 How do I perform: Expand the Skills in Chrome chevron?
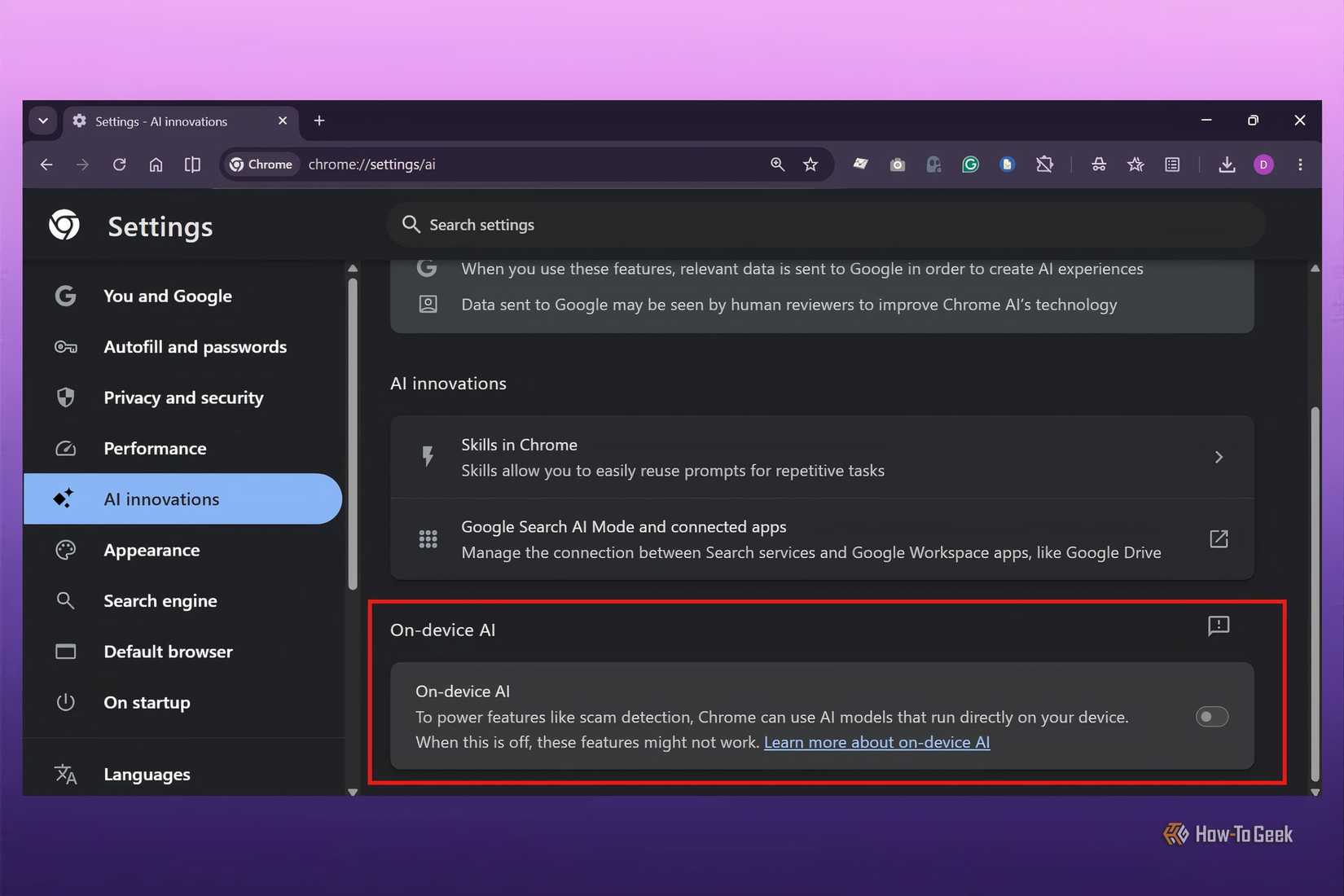1219,457
